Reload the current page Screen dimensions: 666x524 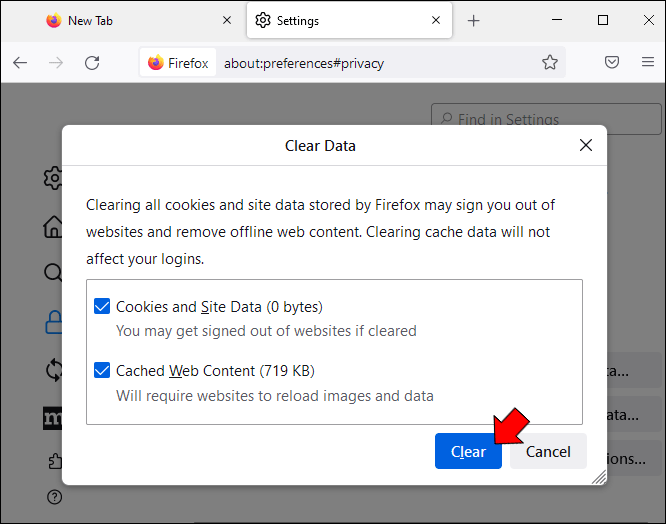[x=92, y=63]
